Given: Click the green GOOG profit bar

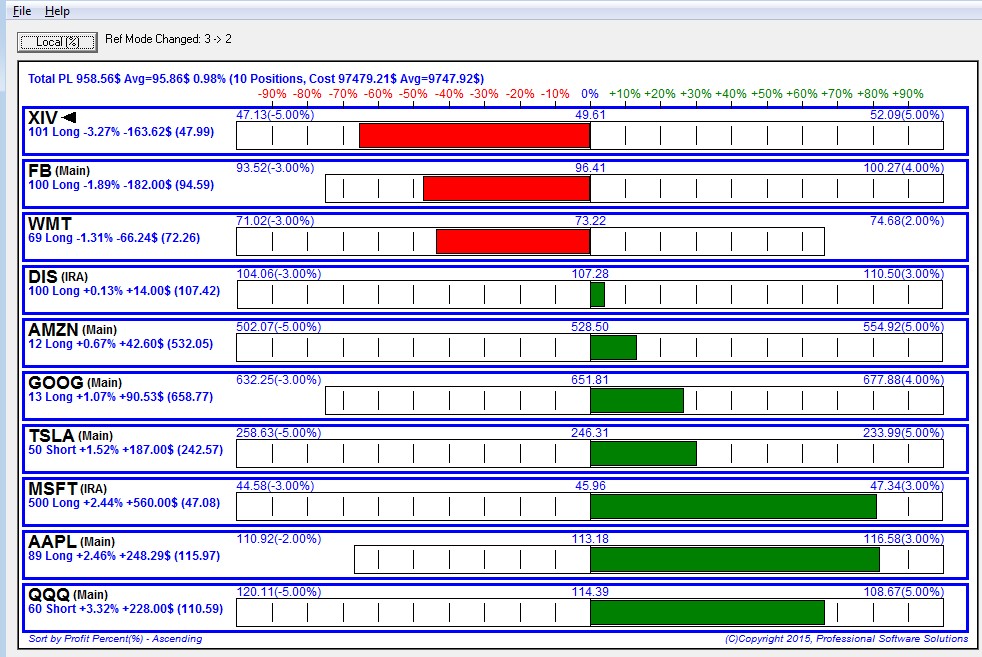Looking at the screenshot, I should click(x=637, y=400).
